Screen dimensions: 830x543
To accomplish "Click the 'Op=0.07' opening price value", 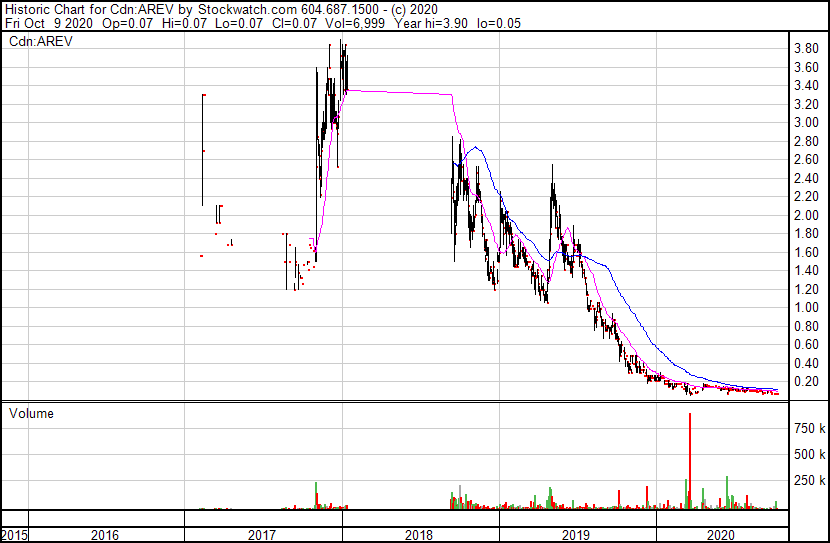I will 128,23.
